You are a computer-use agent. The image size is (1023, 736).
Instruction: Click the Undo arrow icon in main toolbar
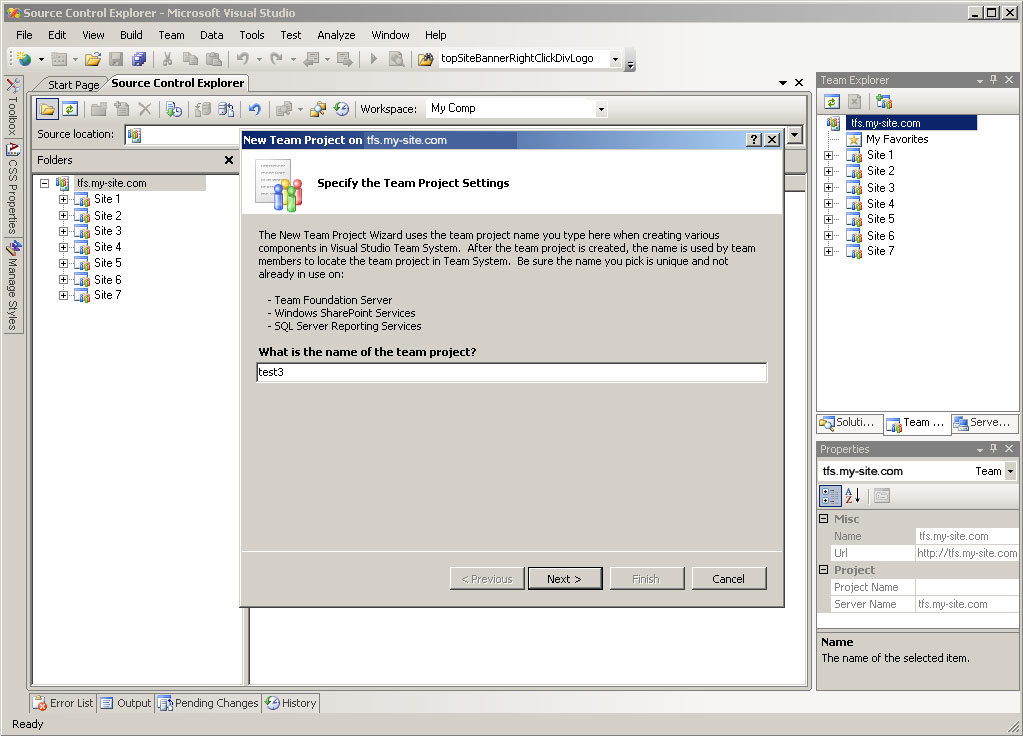pos(243,59)
